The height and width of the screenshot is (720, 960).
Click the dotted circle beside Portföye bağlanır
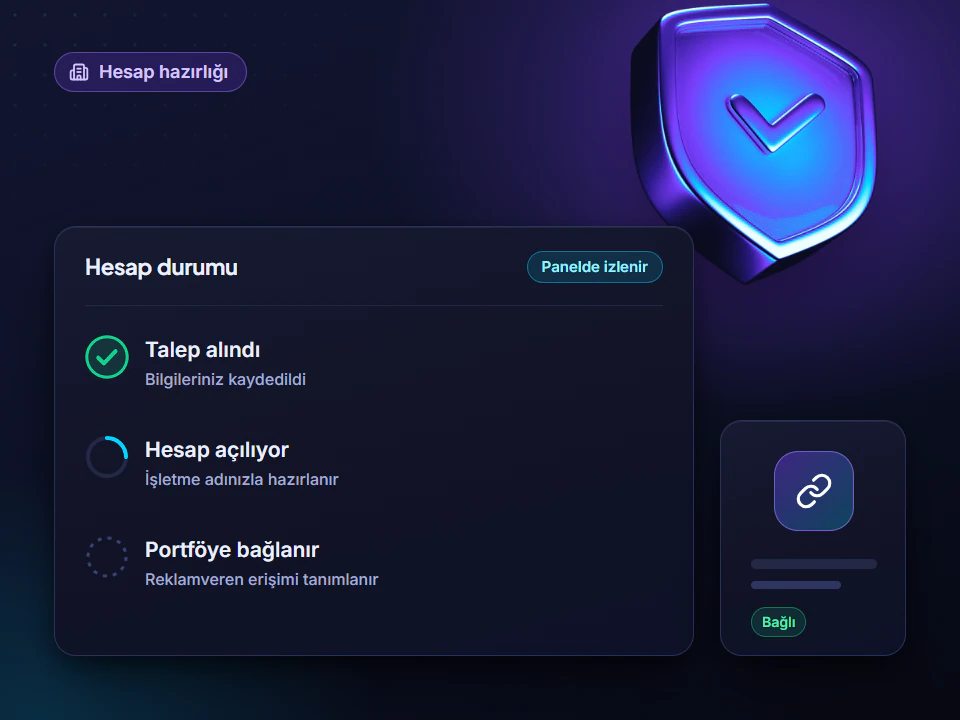point(107,557)
